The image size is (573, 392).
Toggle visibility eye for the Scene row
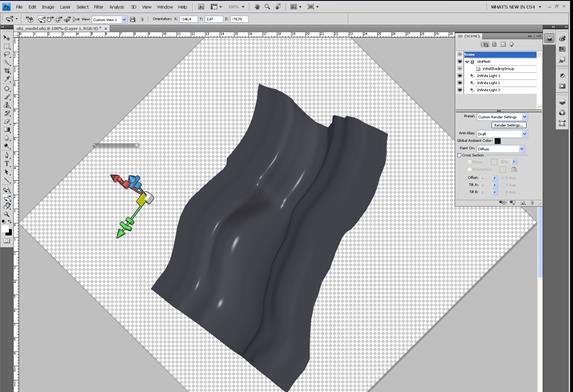click(460, 54)
